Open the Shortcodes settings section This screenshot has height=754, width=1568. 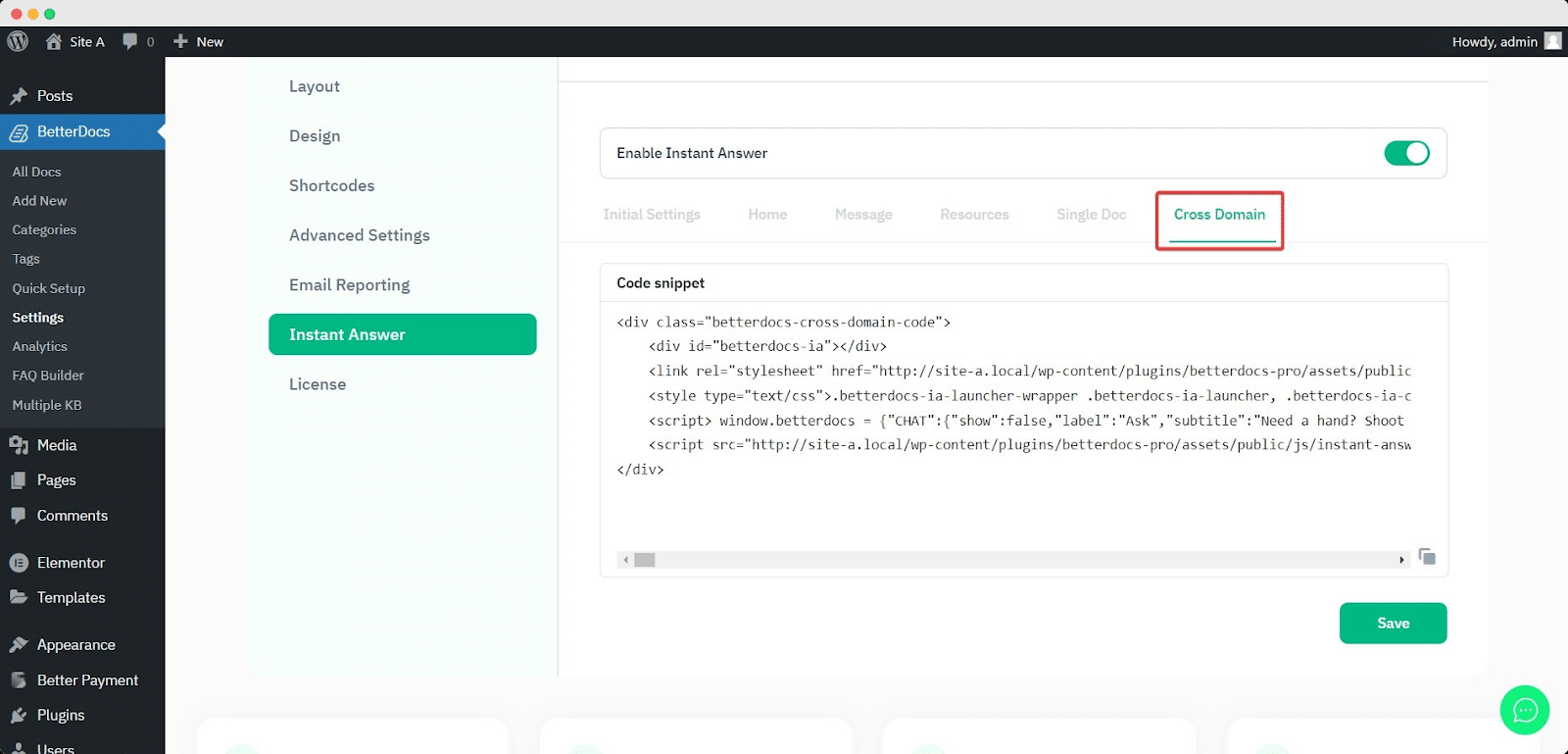[331, 185]
